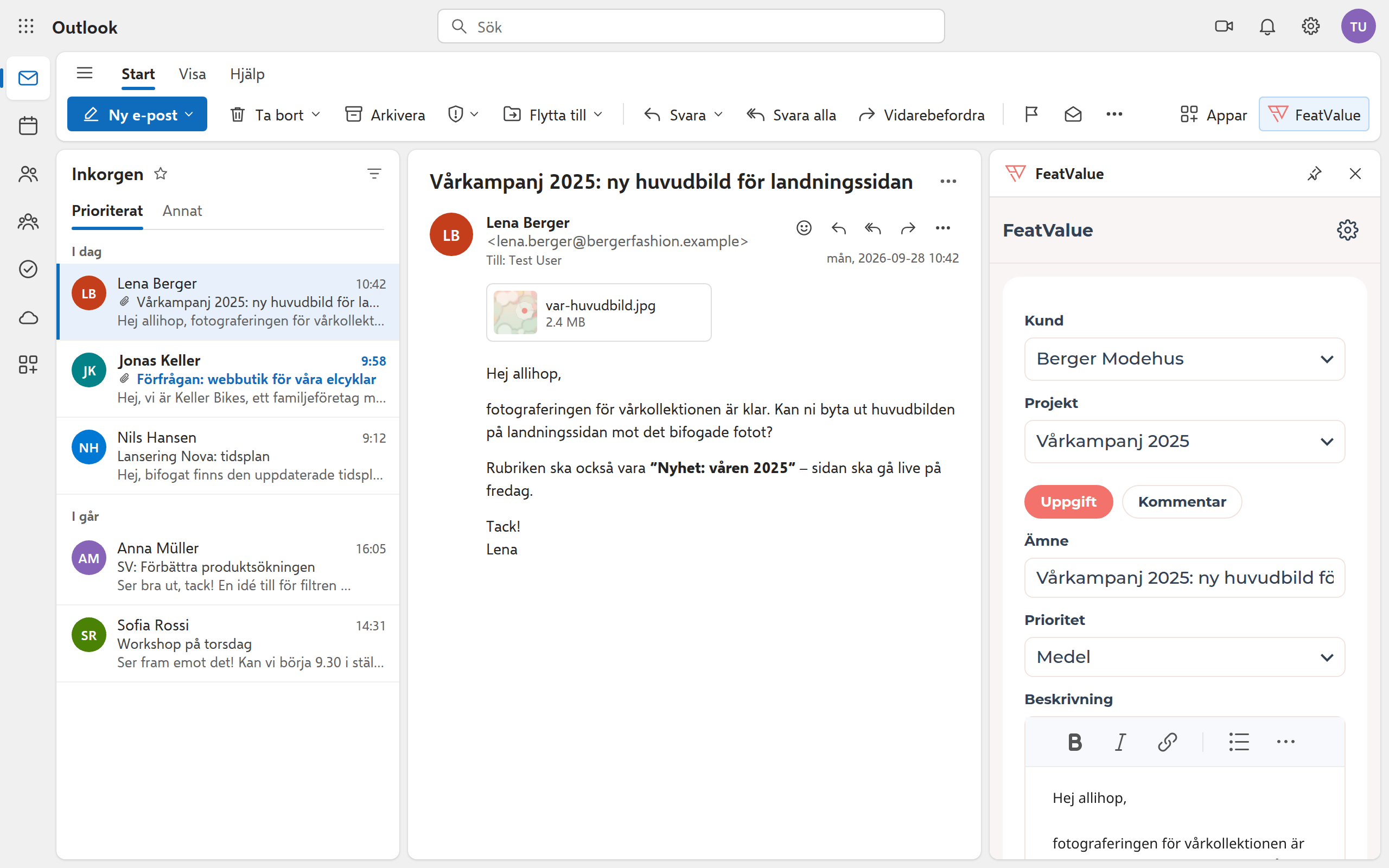Switch to the Visa tab
The image size is (1389, 868).
tap(192, 74)
